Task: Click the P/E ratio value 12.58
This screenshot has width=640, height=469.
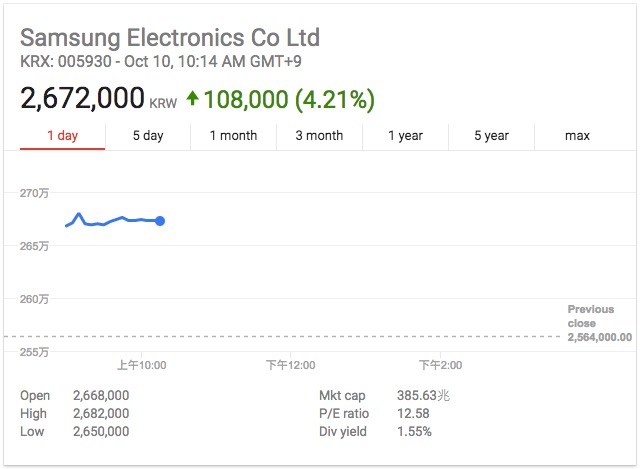Action: 413,413
